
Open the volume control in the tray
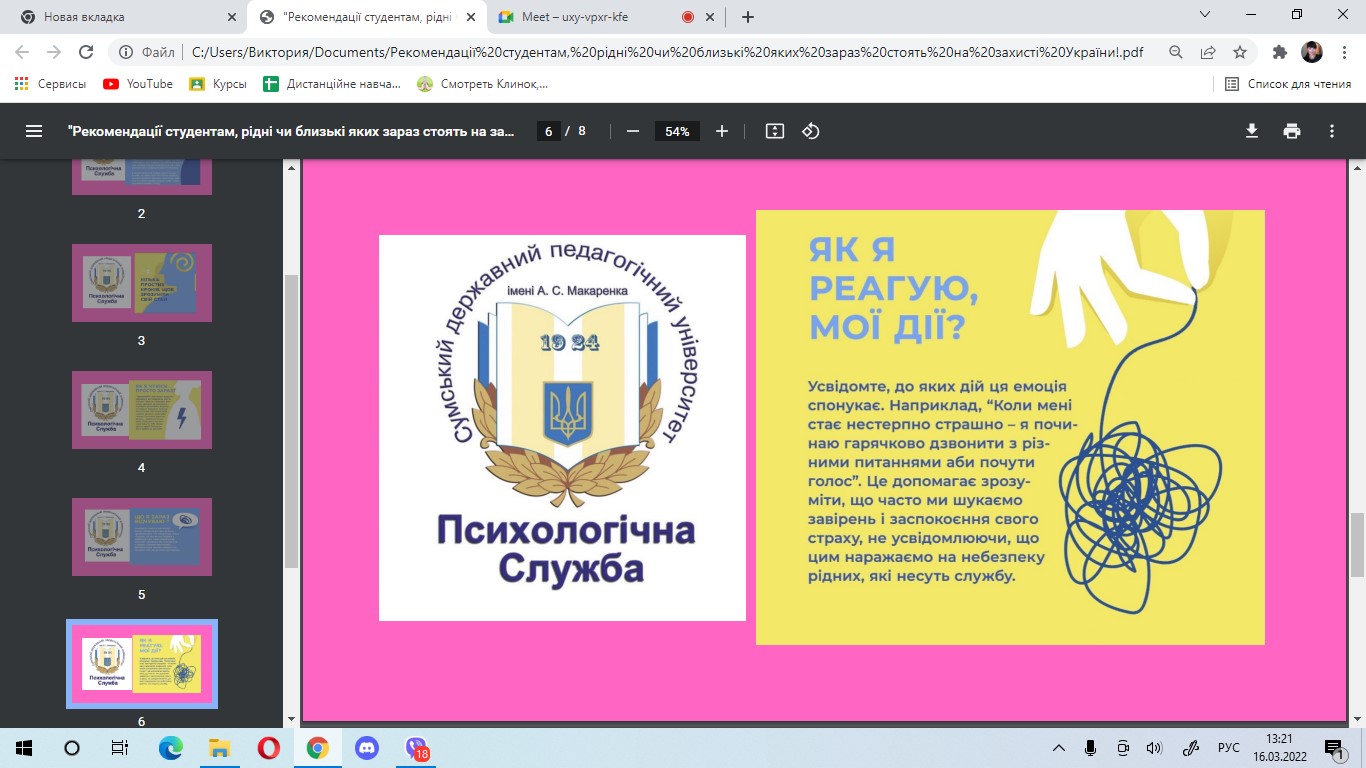pyautogui.click(x=1154, y=748)
